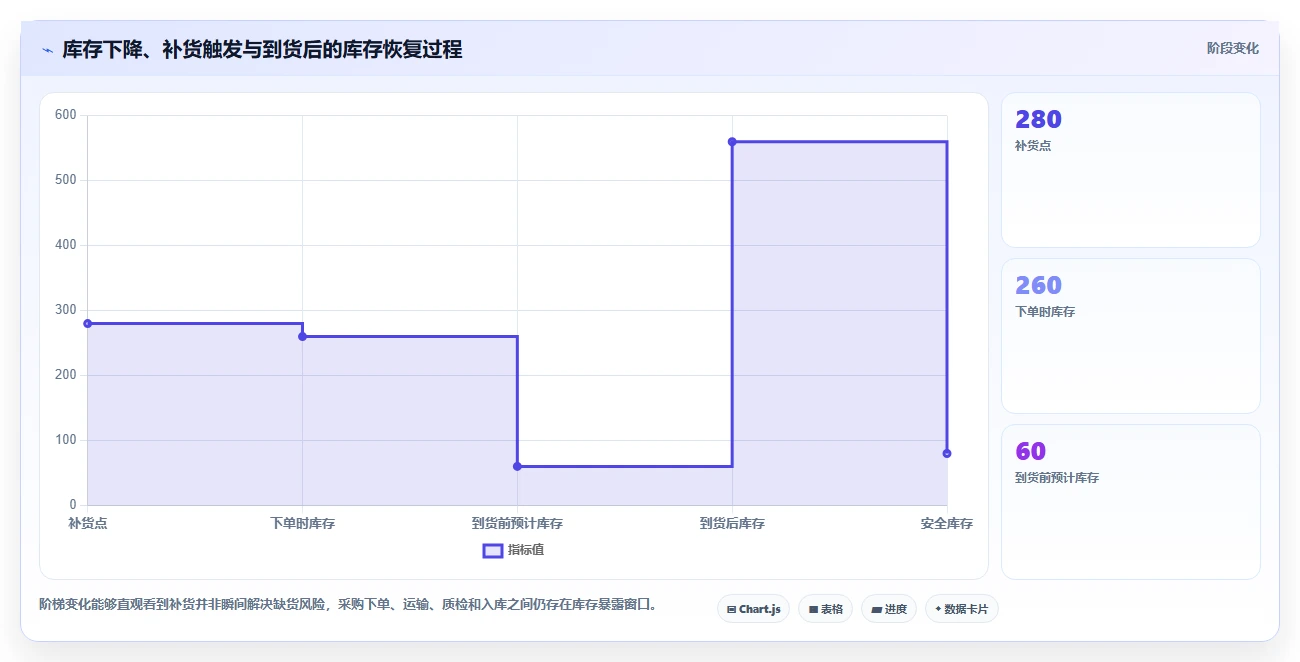Screen dimensions: 1300x662
Task: Click the 260 下单时库存 stat card
Action: 1131,336
